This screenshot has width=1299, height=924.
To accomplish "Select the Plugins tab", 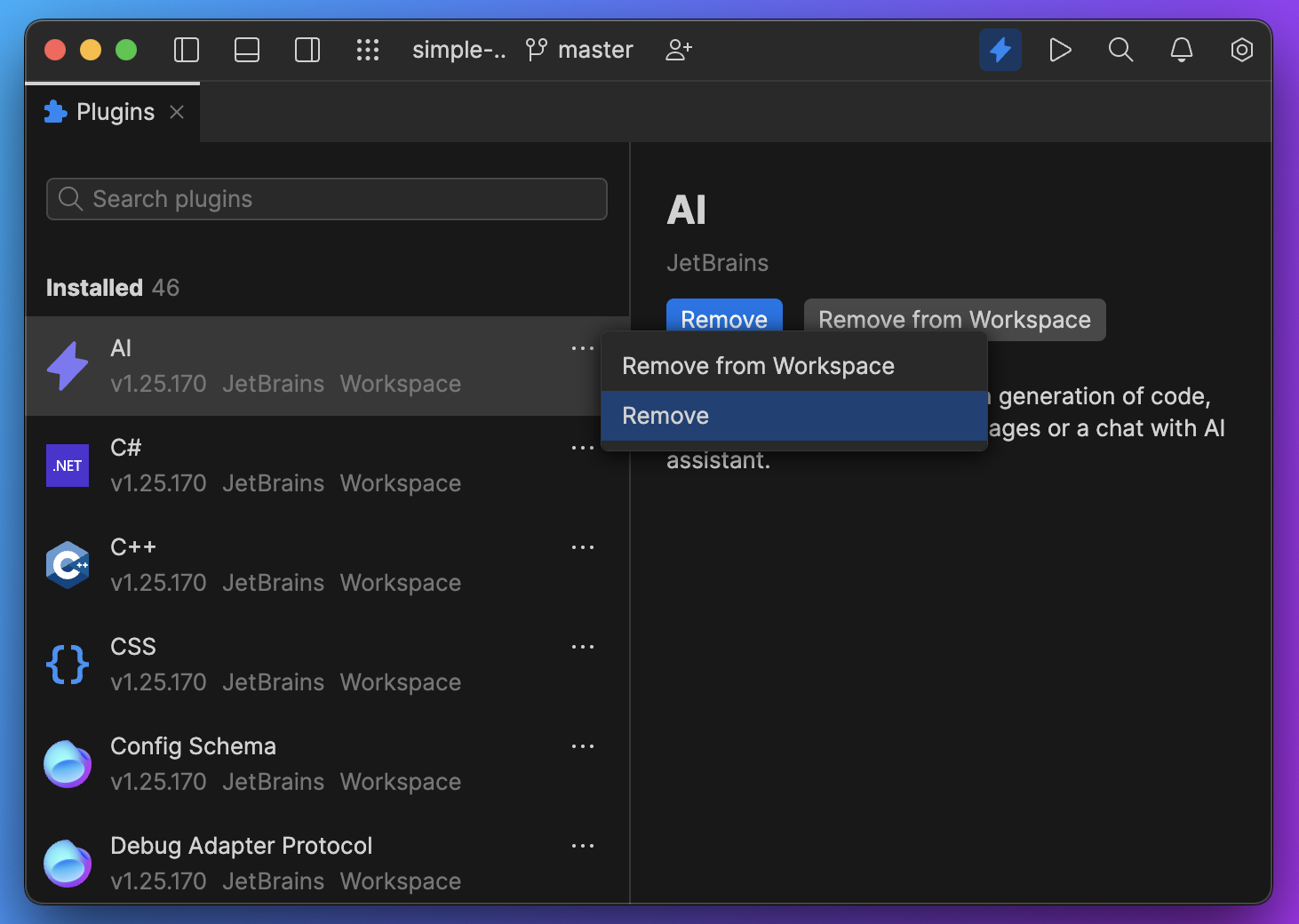I will pyautogui.click(x=114, y=112).
